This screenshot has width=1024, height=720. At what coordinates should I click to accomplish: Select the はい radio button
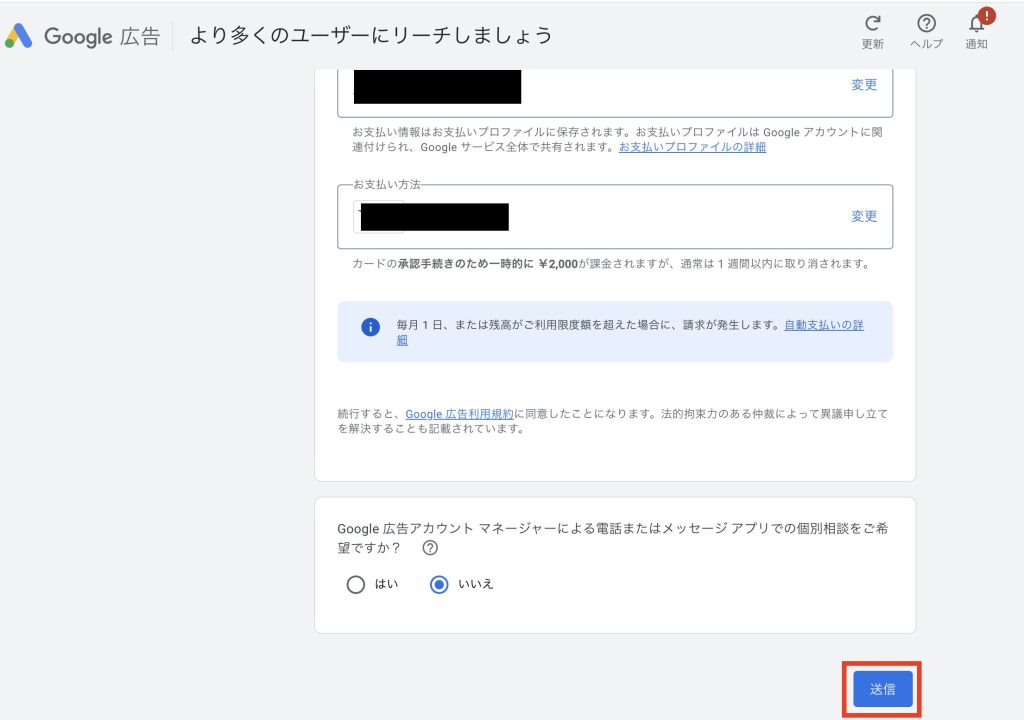tap(355, 584)
